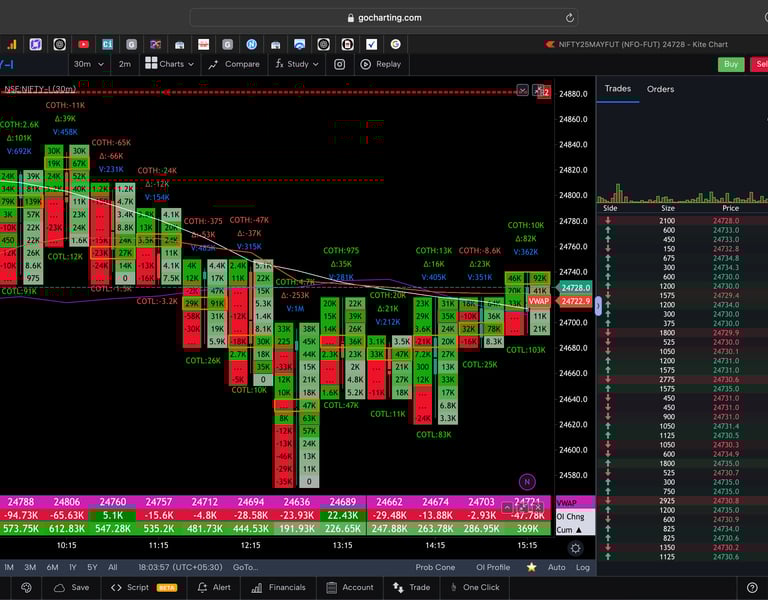768x600 pixels.
Task: Click the browser address bar gocharting.com
Action: coord(384,18)
